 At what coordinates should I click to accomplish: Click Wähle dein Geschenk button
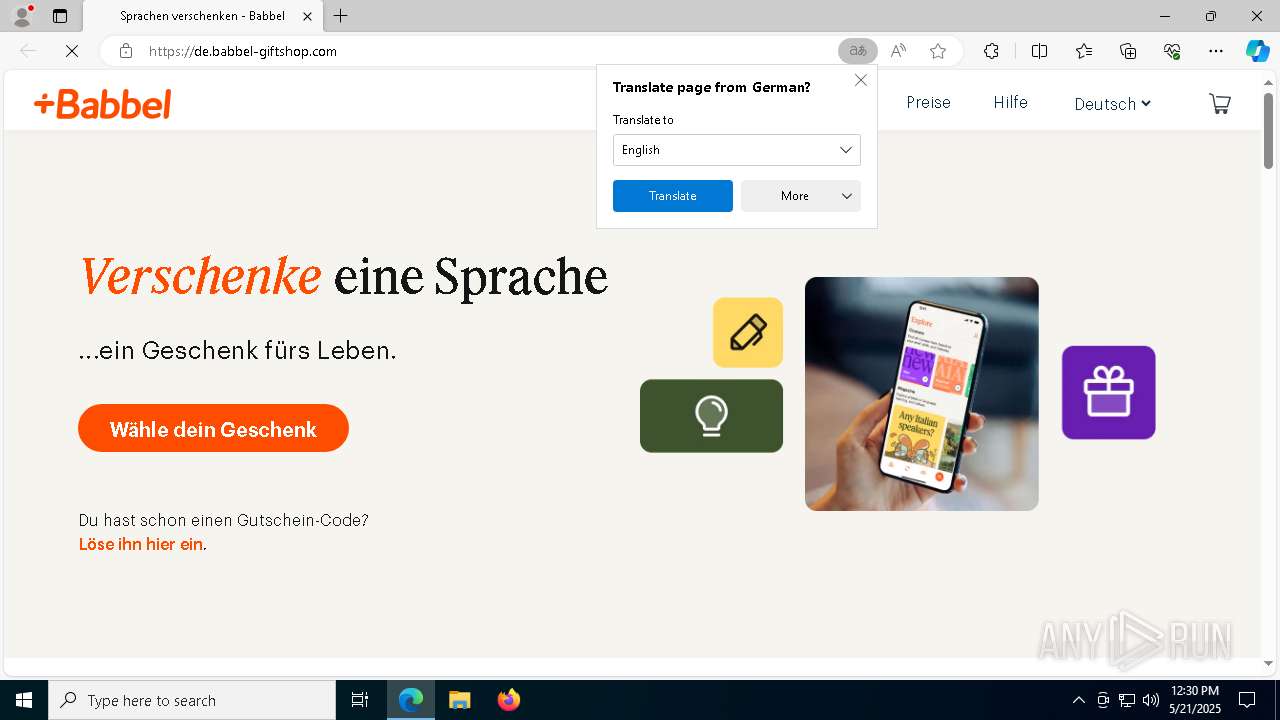[213, 429]
